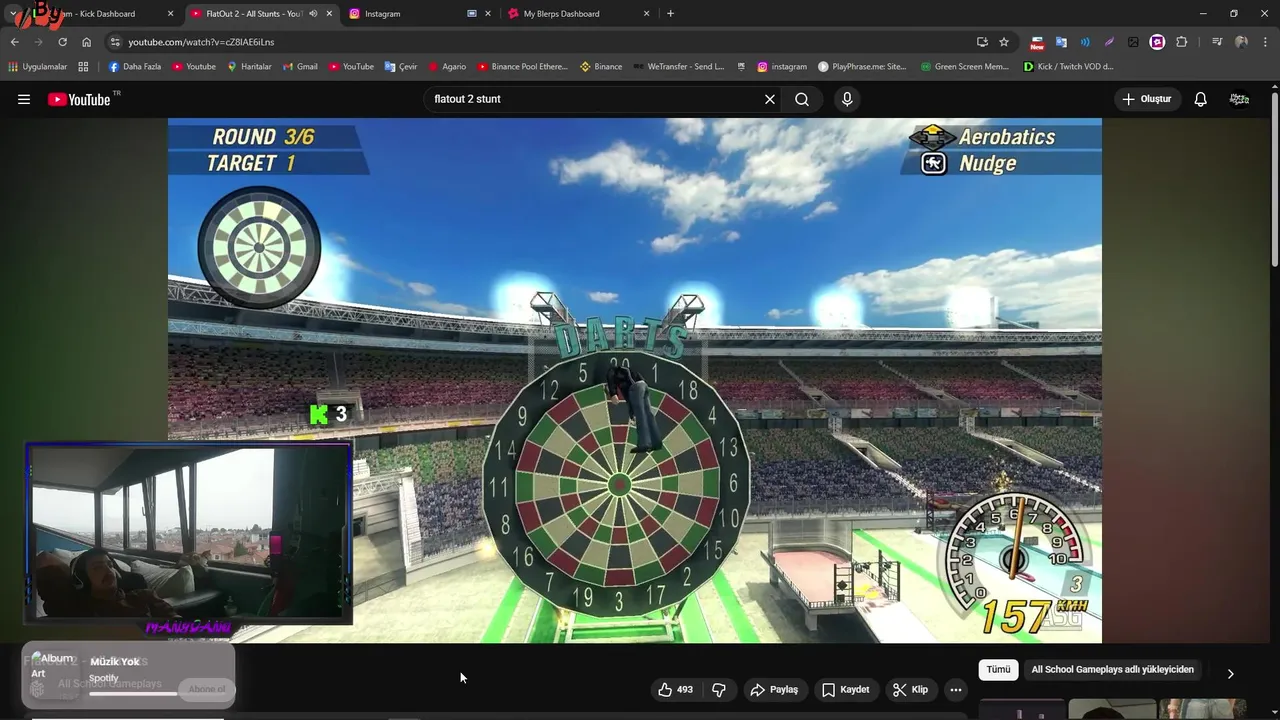1280x720 pixels.
Task: Open more actions three-dot menu under the video
Action: 956,689
